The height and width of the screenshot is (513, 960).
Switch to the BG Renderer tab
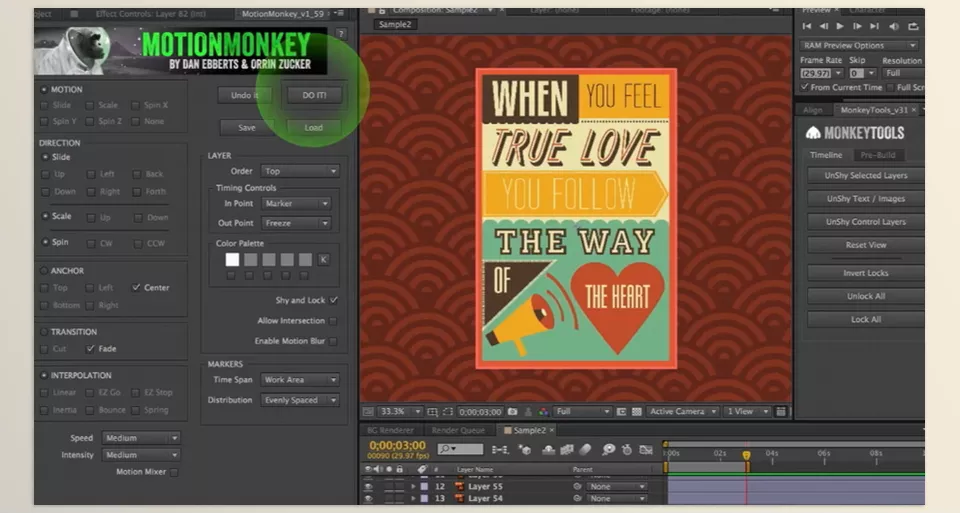click(x=391, y=430)
